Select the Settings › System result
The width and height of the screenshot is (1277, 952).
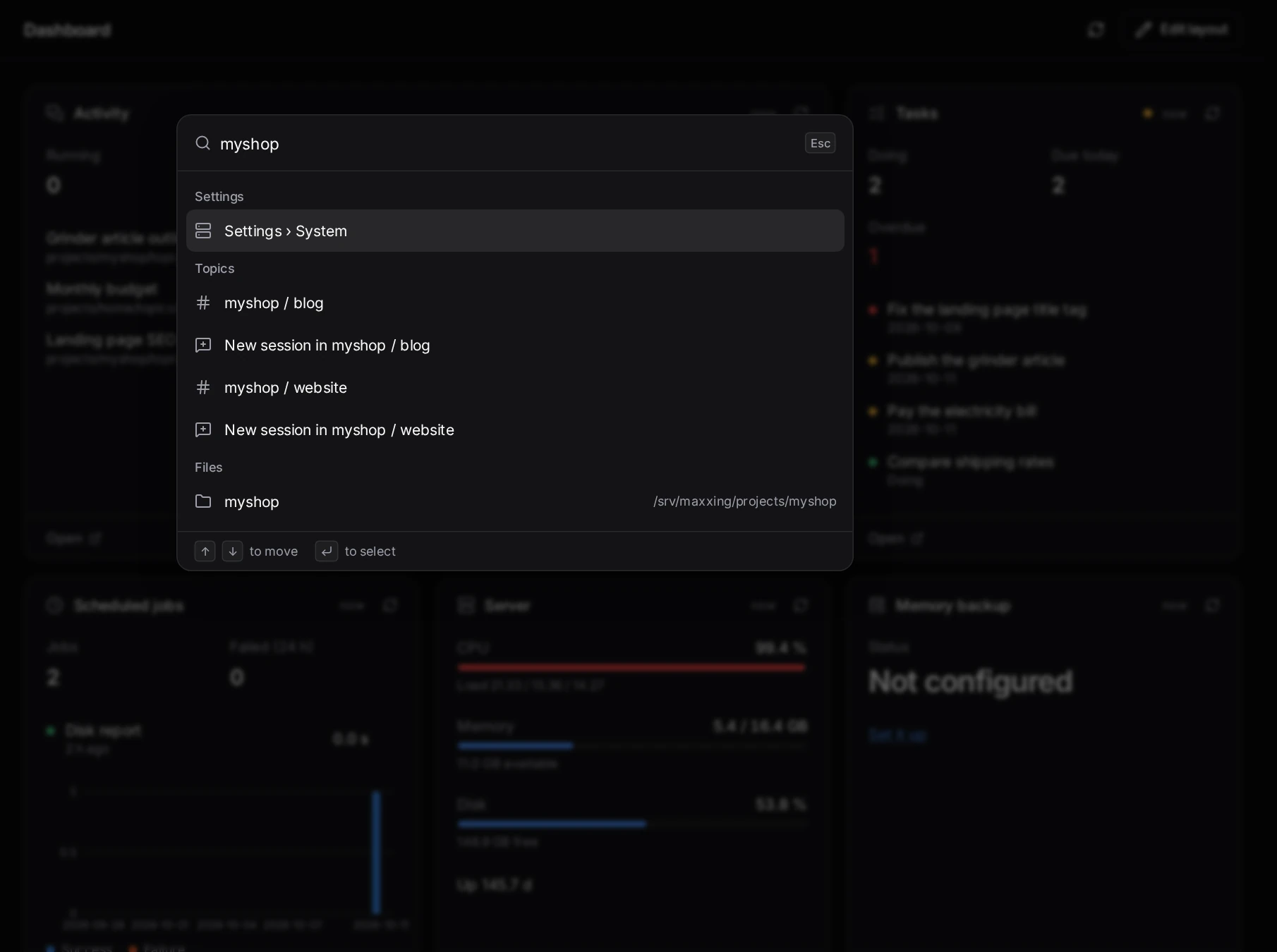pyautogui.click(x=515, y=231)
